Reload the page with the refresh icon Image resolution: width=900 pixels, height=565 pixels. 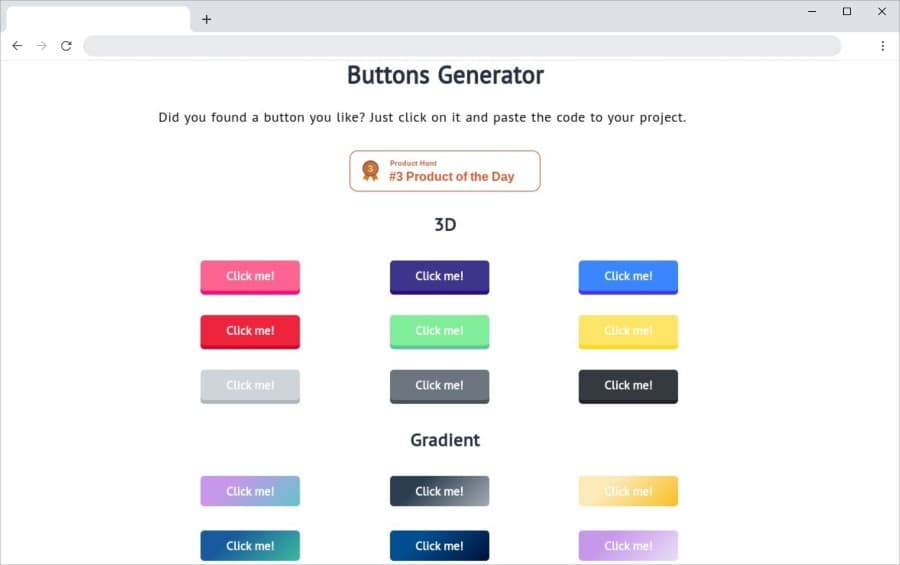pos(66,46)
